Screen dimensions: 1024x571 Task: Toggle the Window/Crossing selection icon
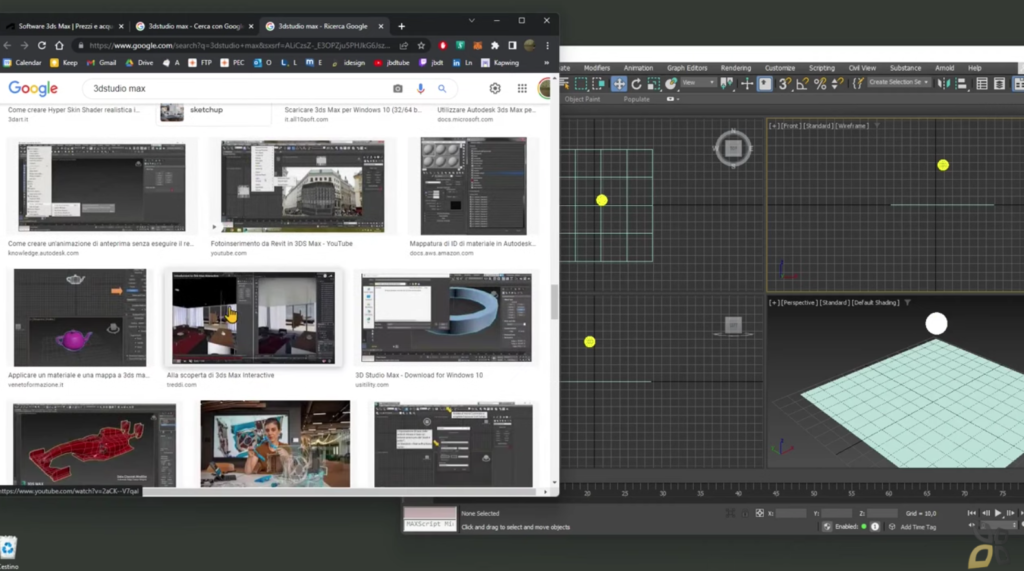point(598,84)
